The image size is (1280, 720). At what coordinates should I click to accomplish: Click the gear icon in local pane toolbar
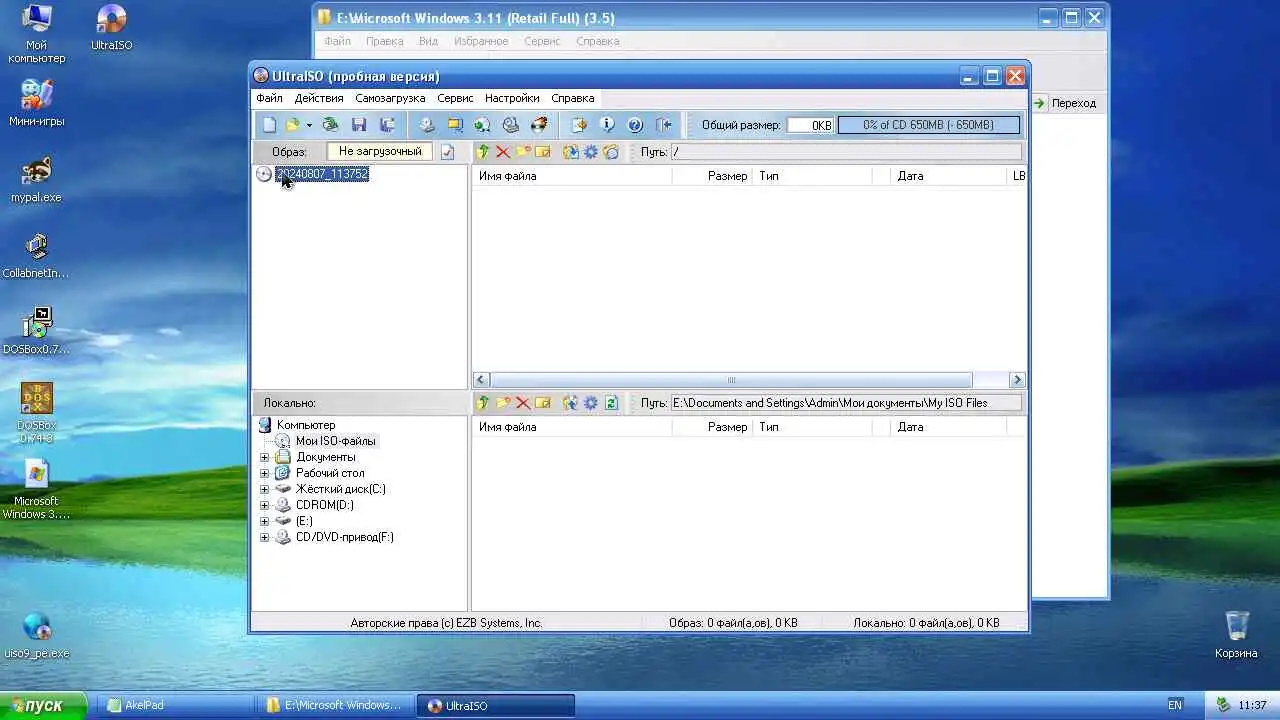pos(591,403)
